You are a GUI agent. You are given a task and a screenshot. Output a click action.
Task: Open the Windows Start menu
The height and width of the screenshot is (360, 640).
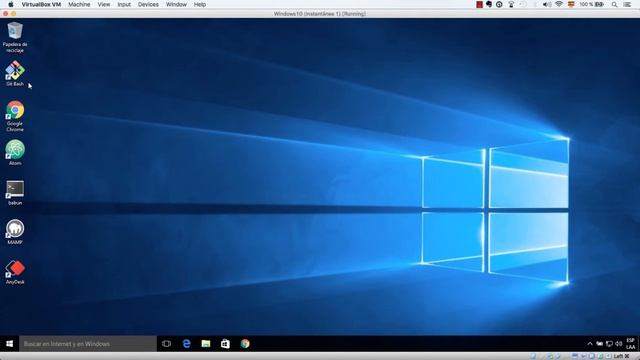pyautogui.click(x=9, y=344)
